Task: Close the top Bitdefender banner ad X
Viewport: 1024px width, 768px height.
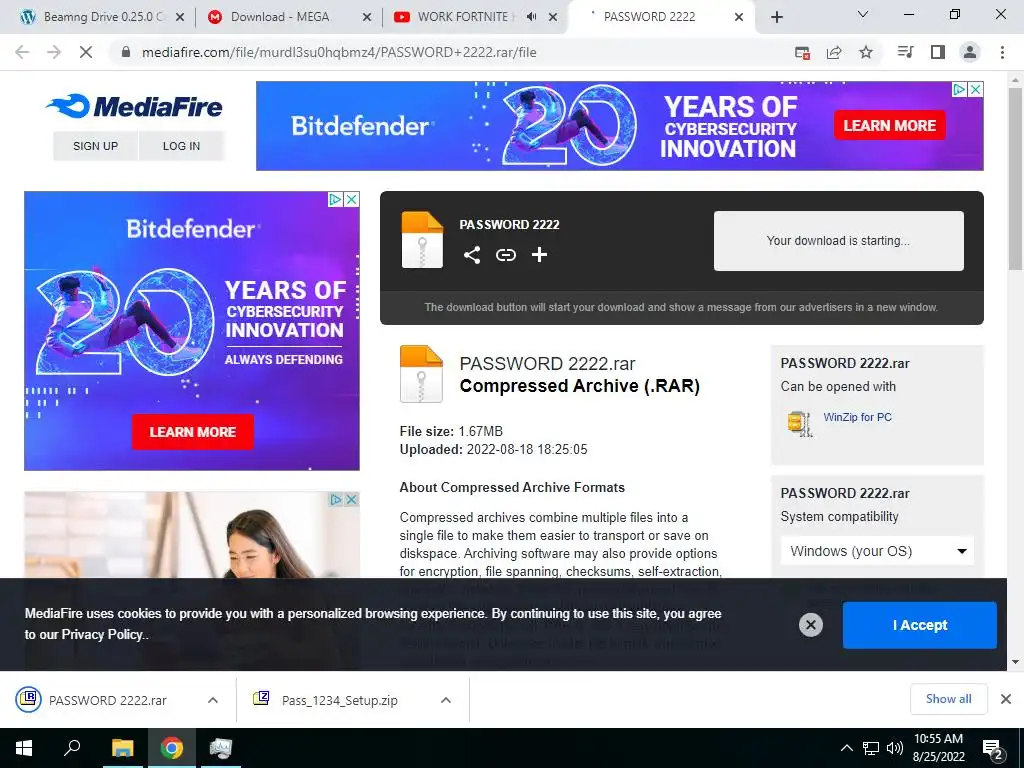Action: 975,89
